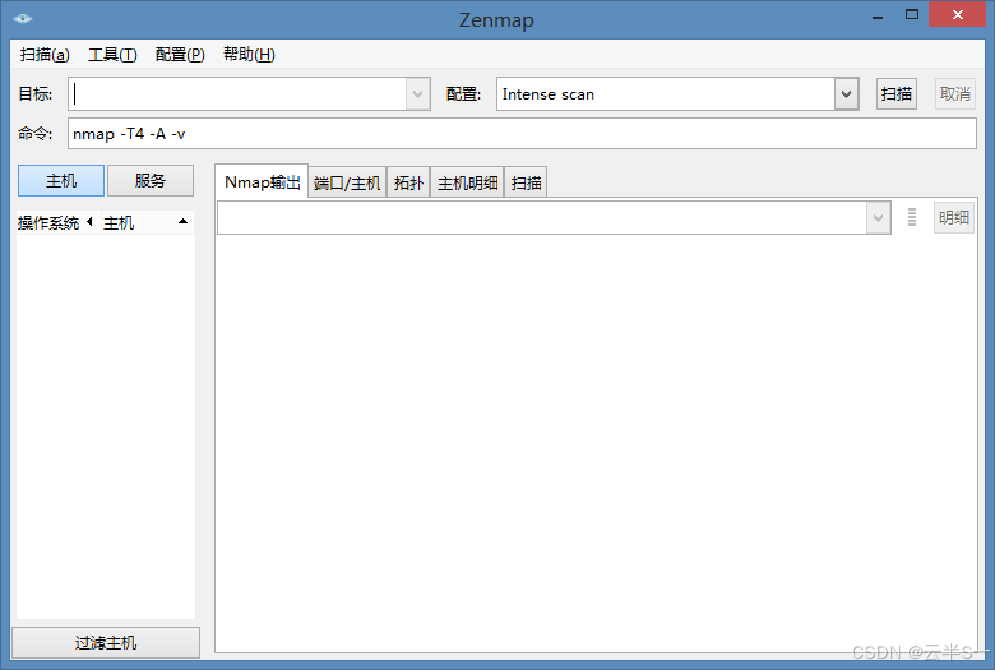Switch to the Nmap输出 tab

click(x=262, y=183)
